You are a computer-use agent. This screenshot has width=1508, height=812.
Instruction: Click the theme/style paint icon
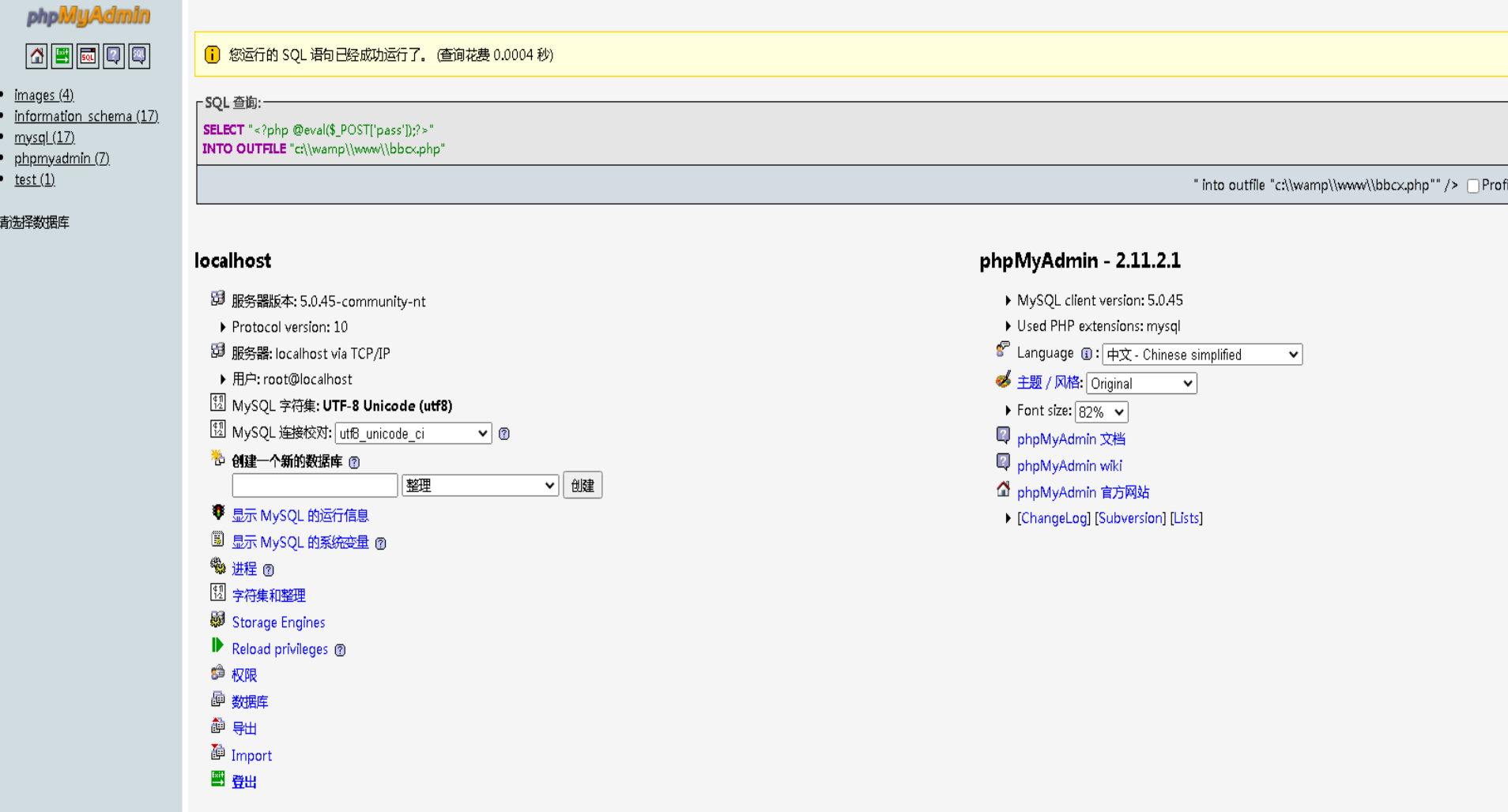[1003, 380]
